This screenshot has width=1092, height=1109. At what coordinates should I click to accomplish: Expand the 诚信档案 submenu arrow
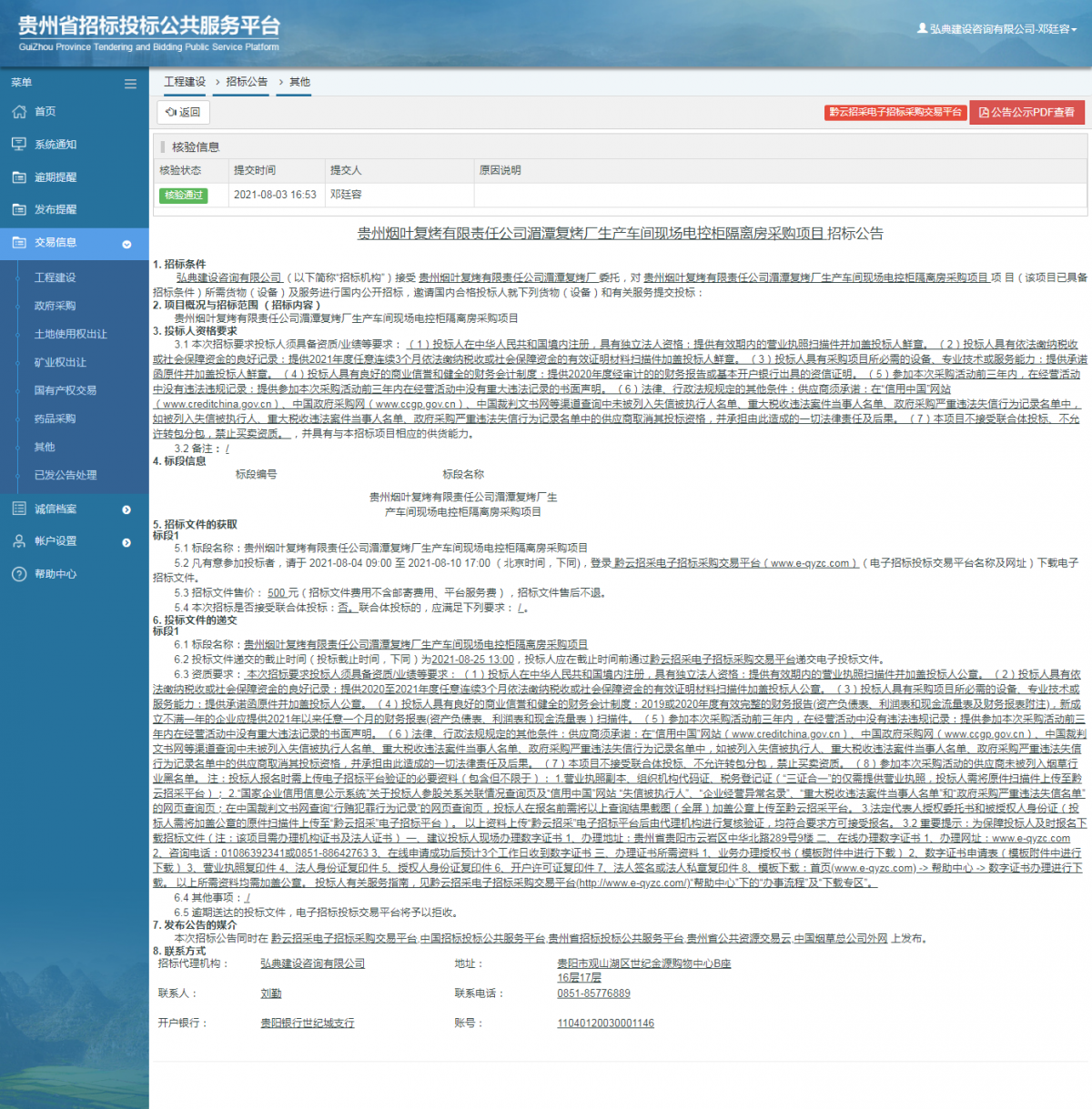click(126, 509)
